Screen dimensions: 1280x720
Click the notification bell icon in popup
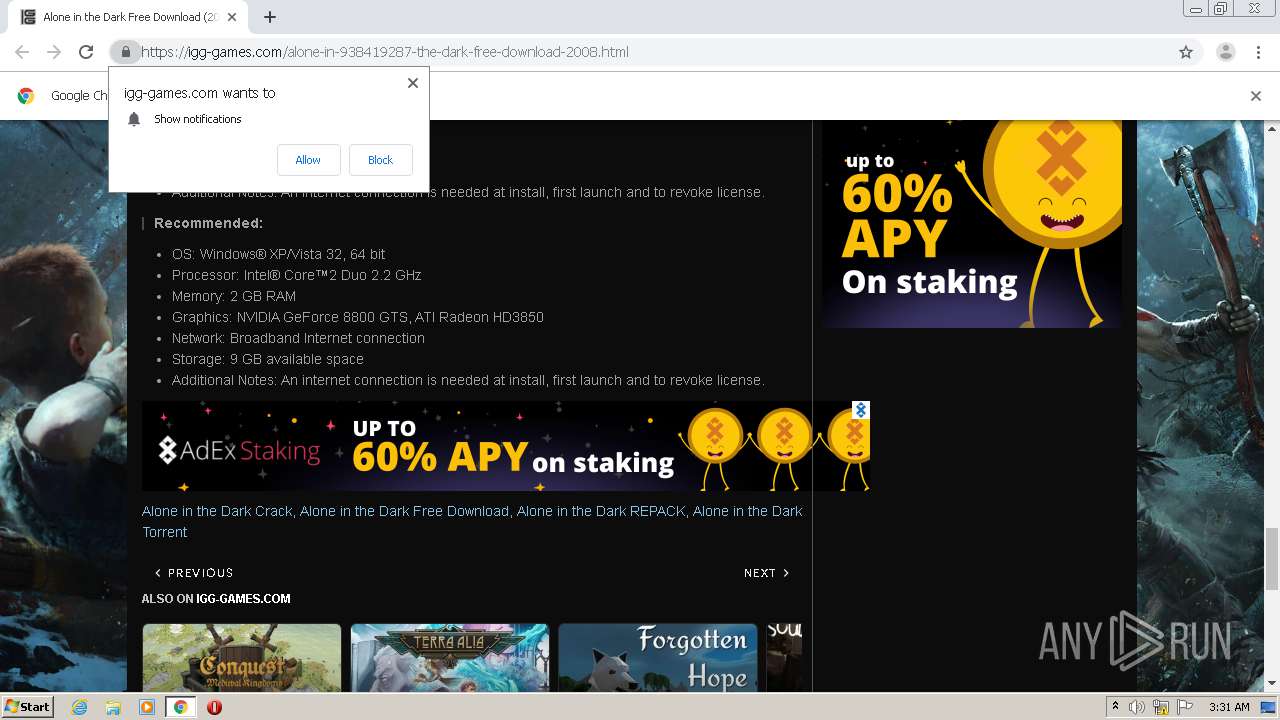(134, 119)
